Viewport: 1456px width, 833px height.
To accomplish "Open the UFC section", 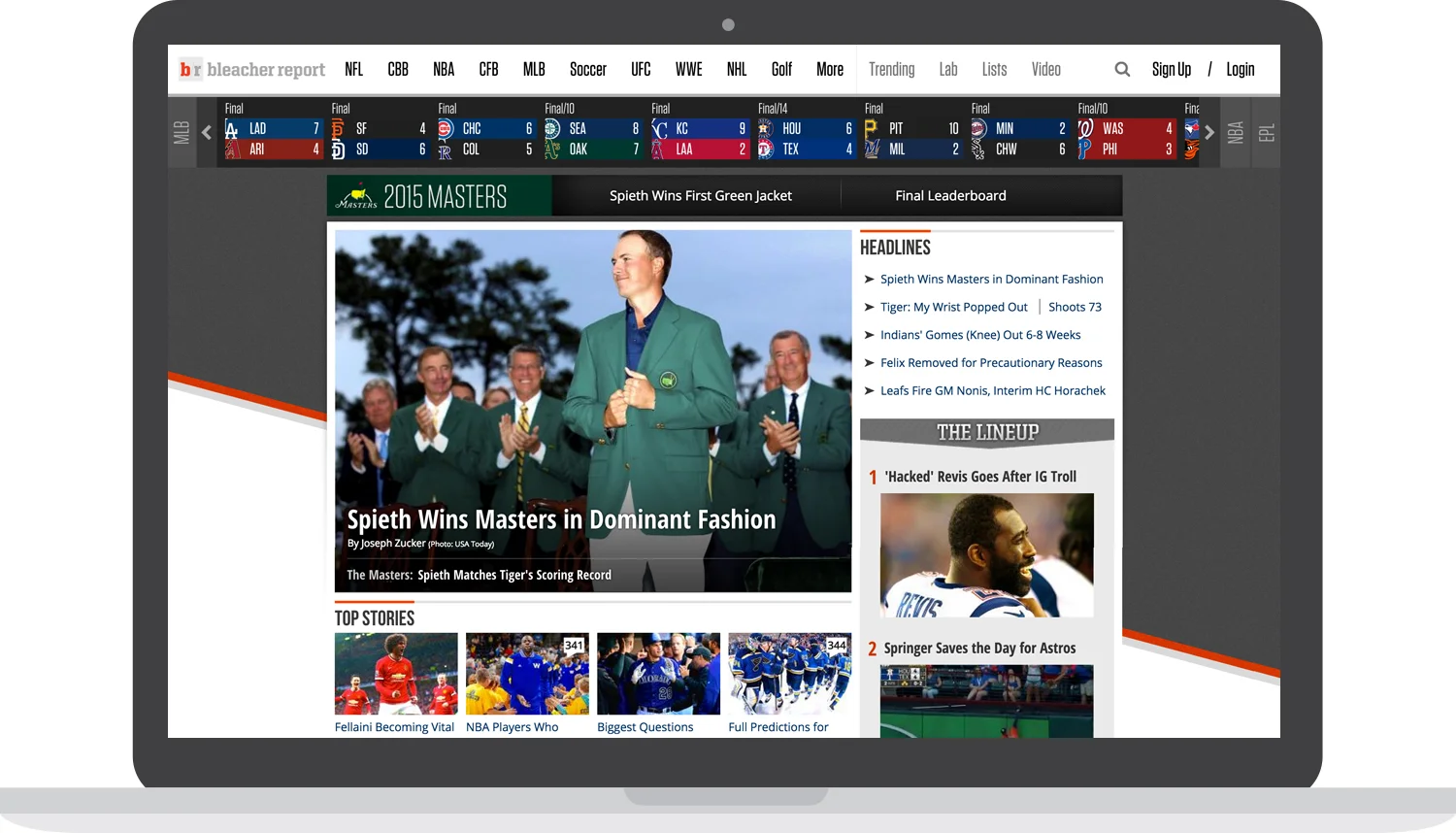I will point(641,69).
